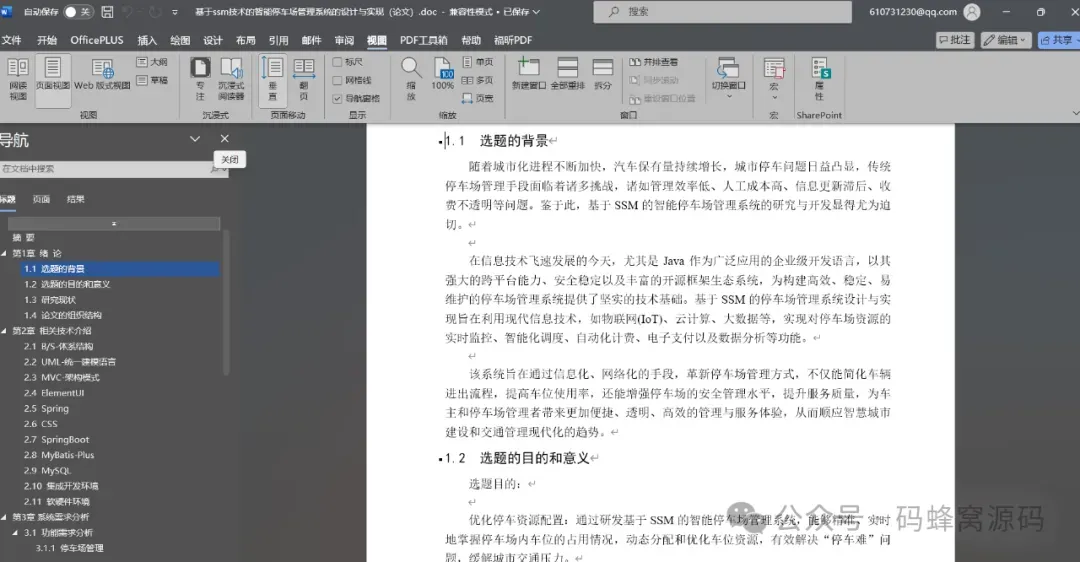Switch to 阅读视图 reading view
The image size is (1080, 562).
(x=18, y=79)
